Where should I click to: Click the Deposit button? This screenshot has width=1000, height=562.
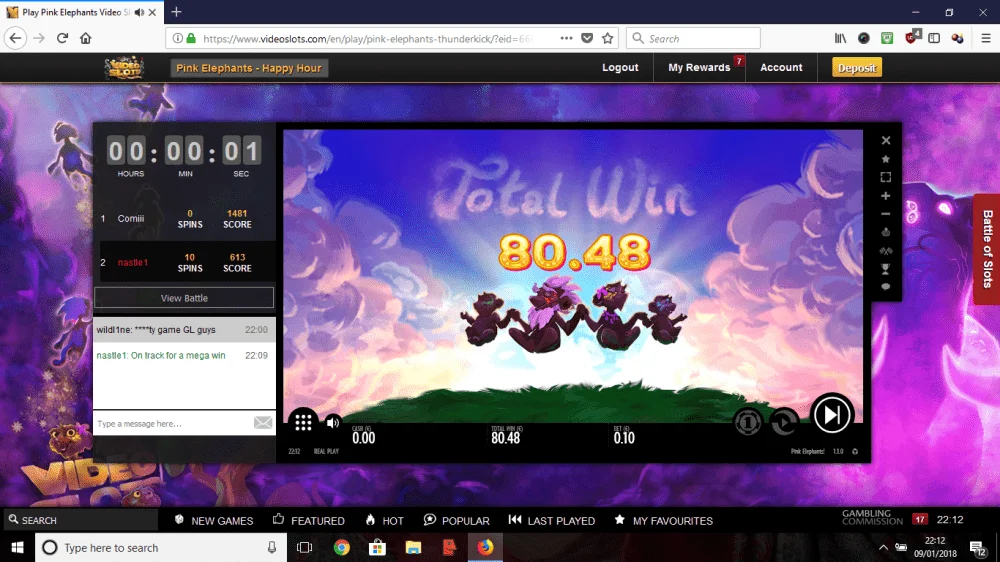[x=857, y=68]
